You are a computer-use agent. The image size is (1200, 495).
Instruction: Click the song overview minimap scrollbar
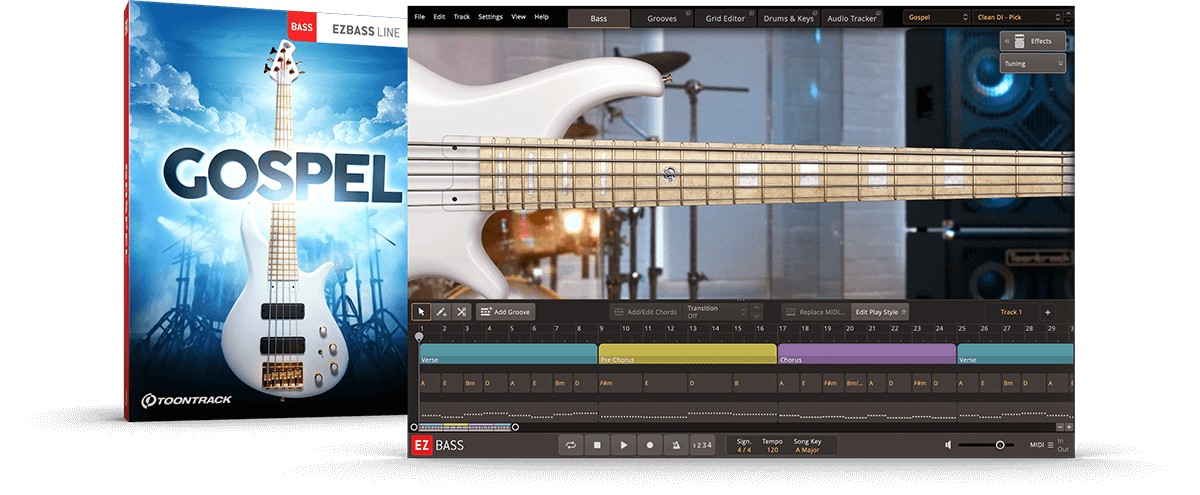coord(465,427)
